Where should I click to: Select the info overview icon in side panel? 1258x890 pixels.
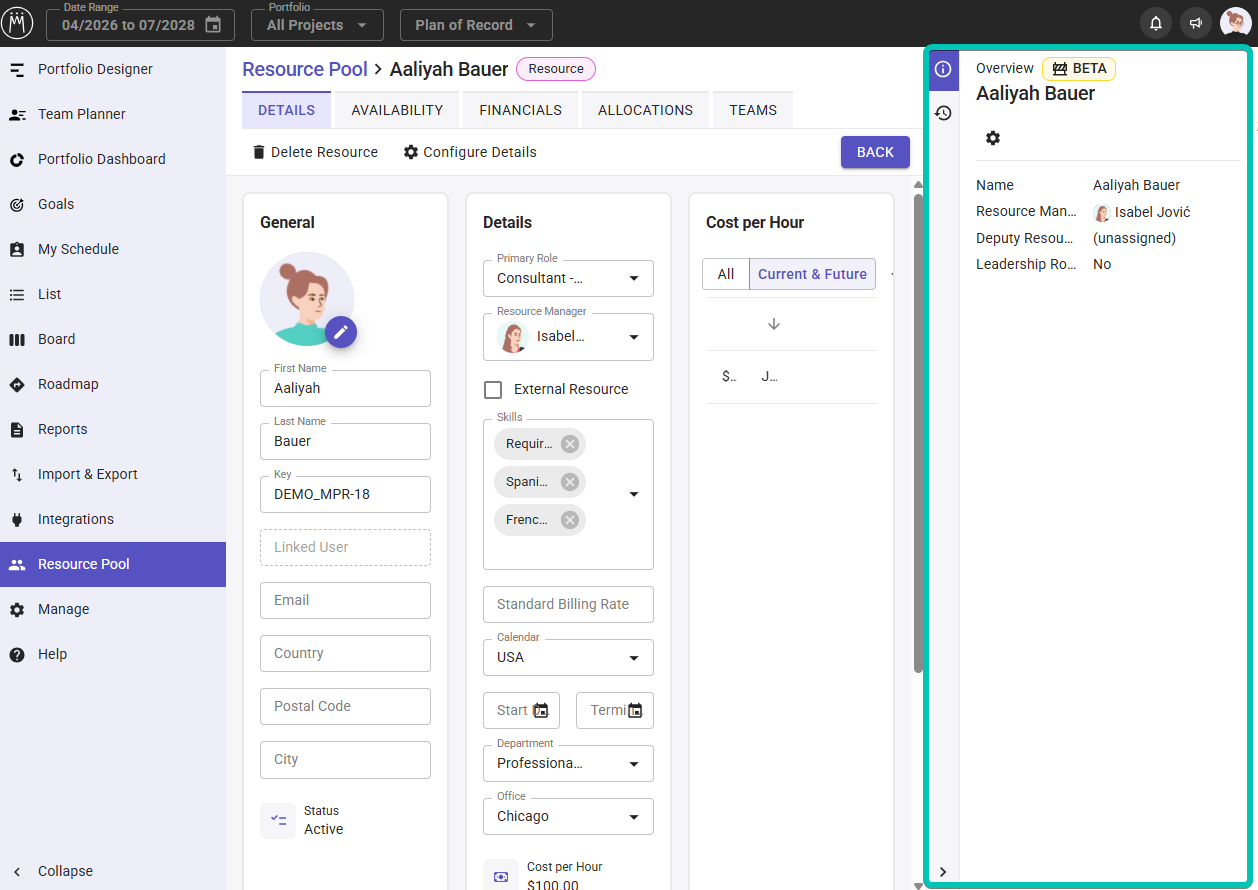(x=943, y=69)
